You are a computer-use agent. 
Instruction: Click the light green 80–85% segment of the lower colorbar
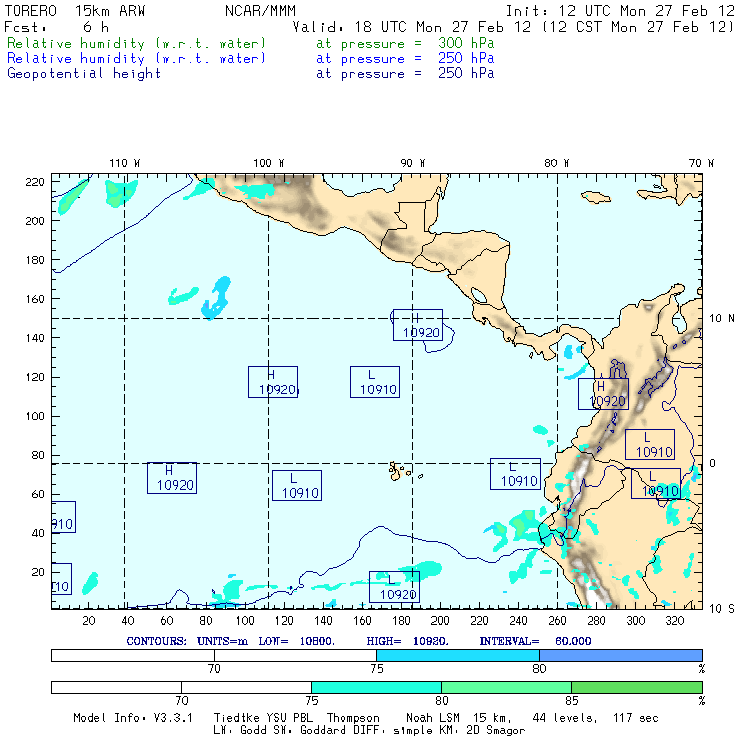[506, 687]
